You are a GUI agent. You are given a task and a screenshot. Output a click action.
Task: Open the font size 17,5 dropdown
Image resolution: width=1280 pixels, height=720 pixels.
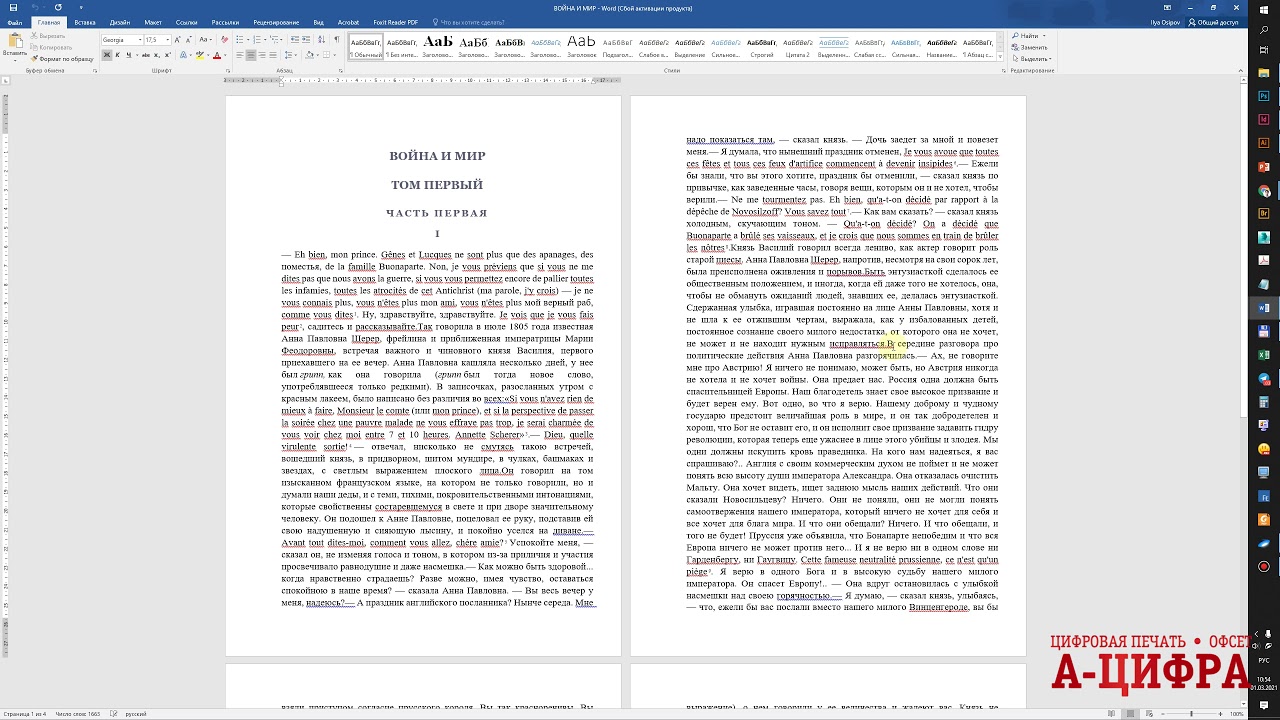(167, 40)
